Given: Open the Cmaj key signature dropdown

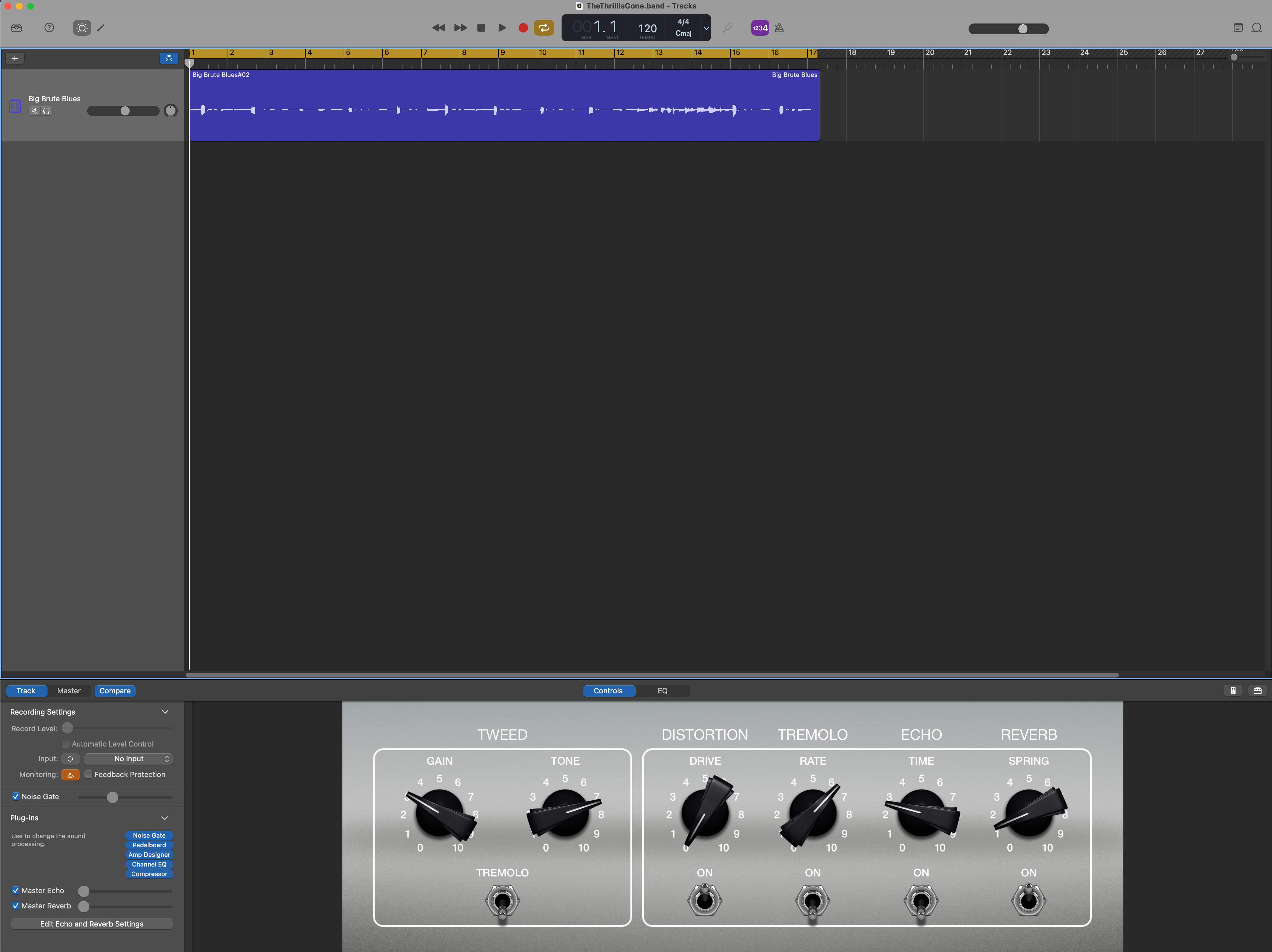Looking at the screenshot, I should pyautogui.click(x=706, y=28).
